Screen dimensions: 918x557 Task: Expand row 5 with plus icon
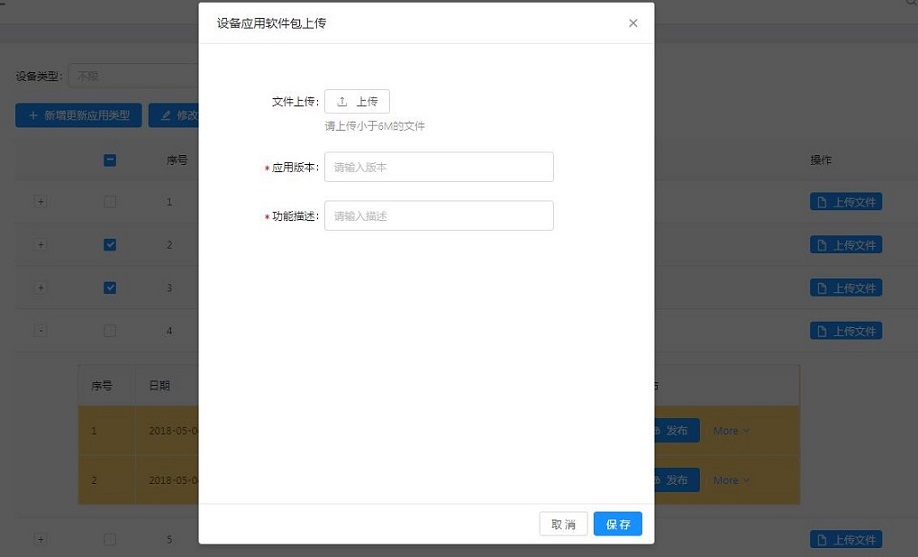pos(40,539)
